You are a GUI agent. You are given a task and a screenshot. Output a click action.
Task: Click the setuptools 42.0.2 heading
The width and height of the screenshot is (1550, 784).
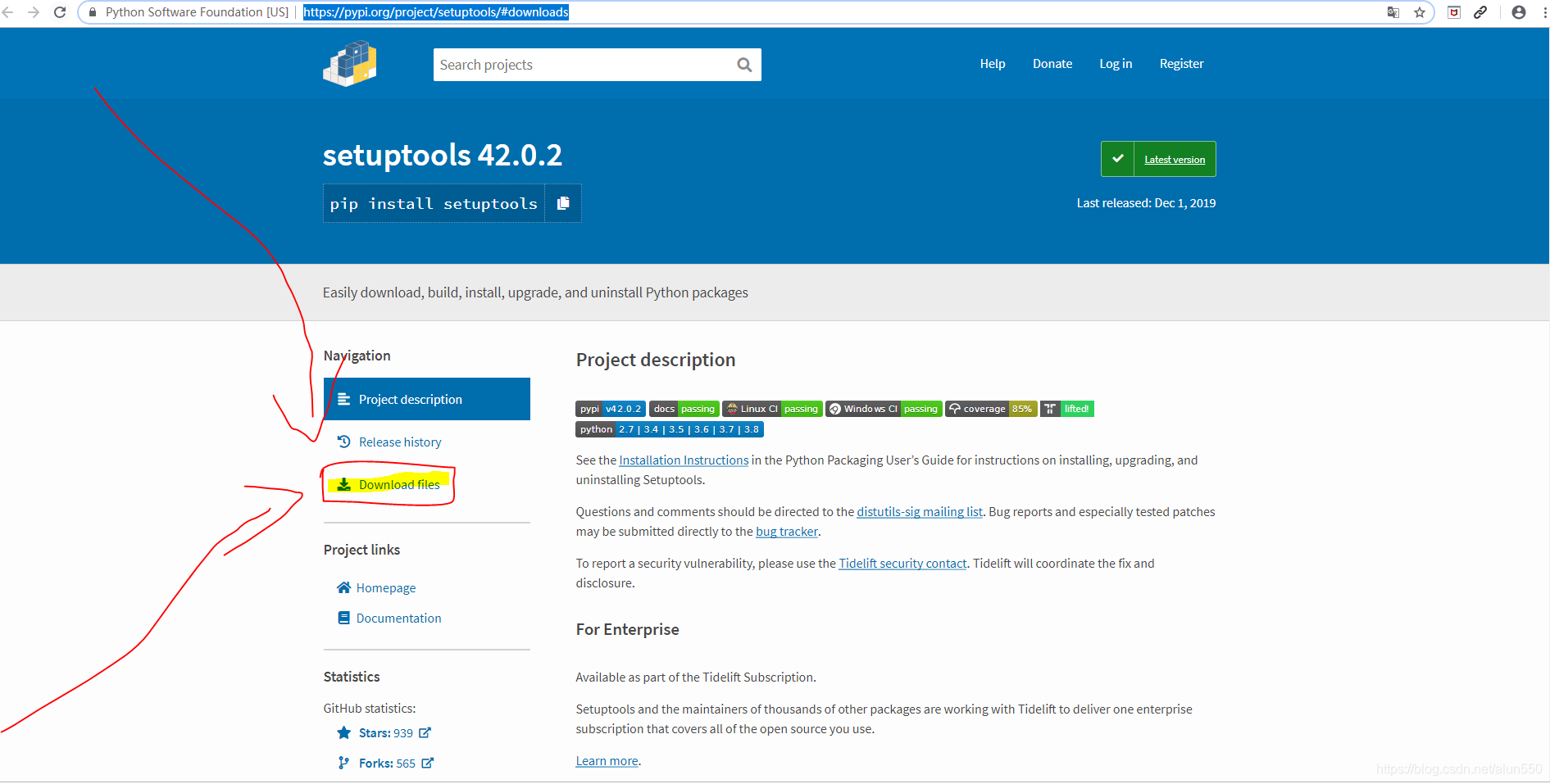click(x=443, y=155)
